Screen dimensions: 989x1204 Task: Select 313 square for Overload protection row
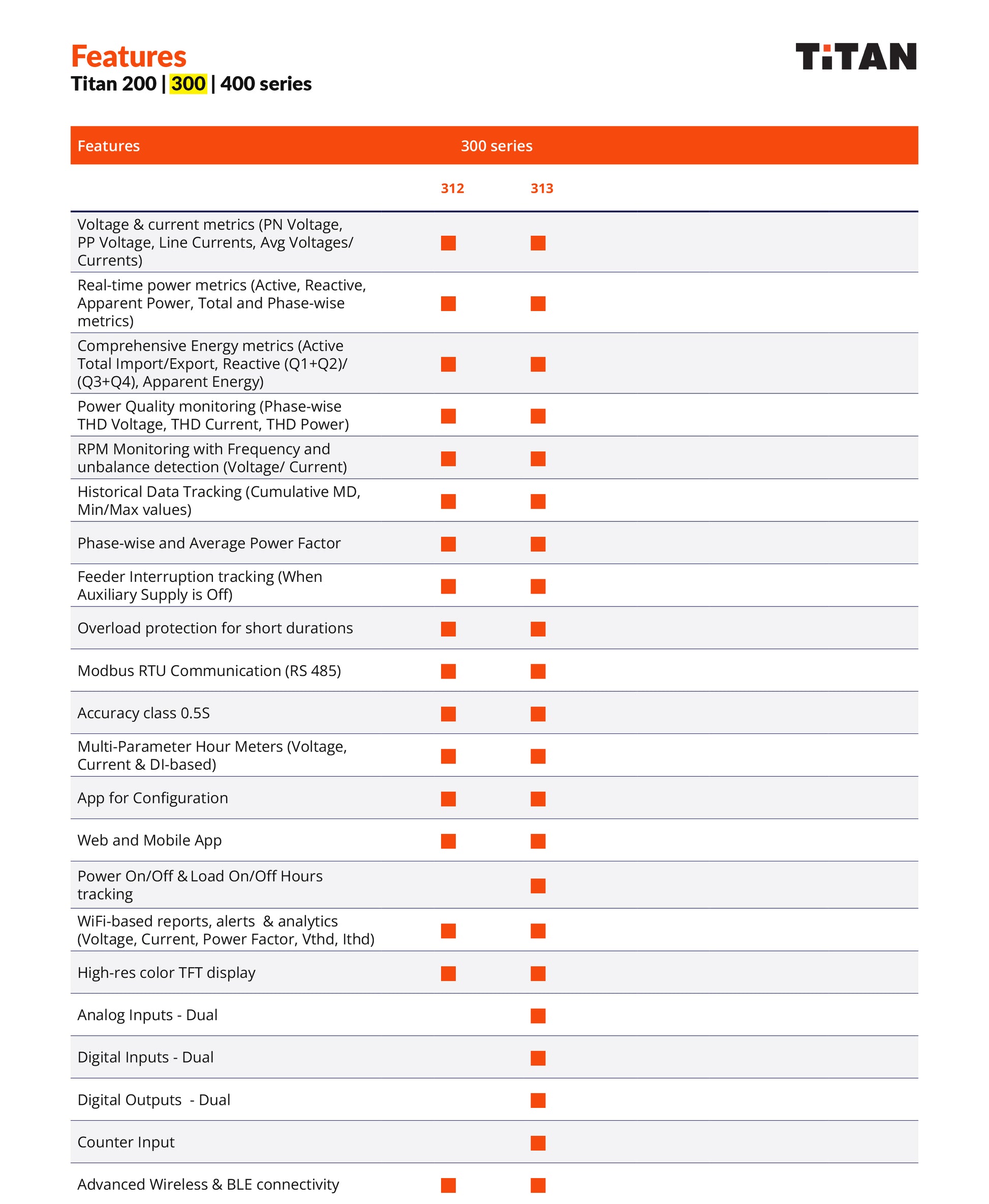pos(538,629)
